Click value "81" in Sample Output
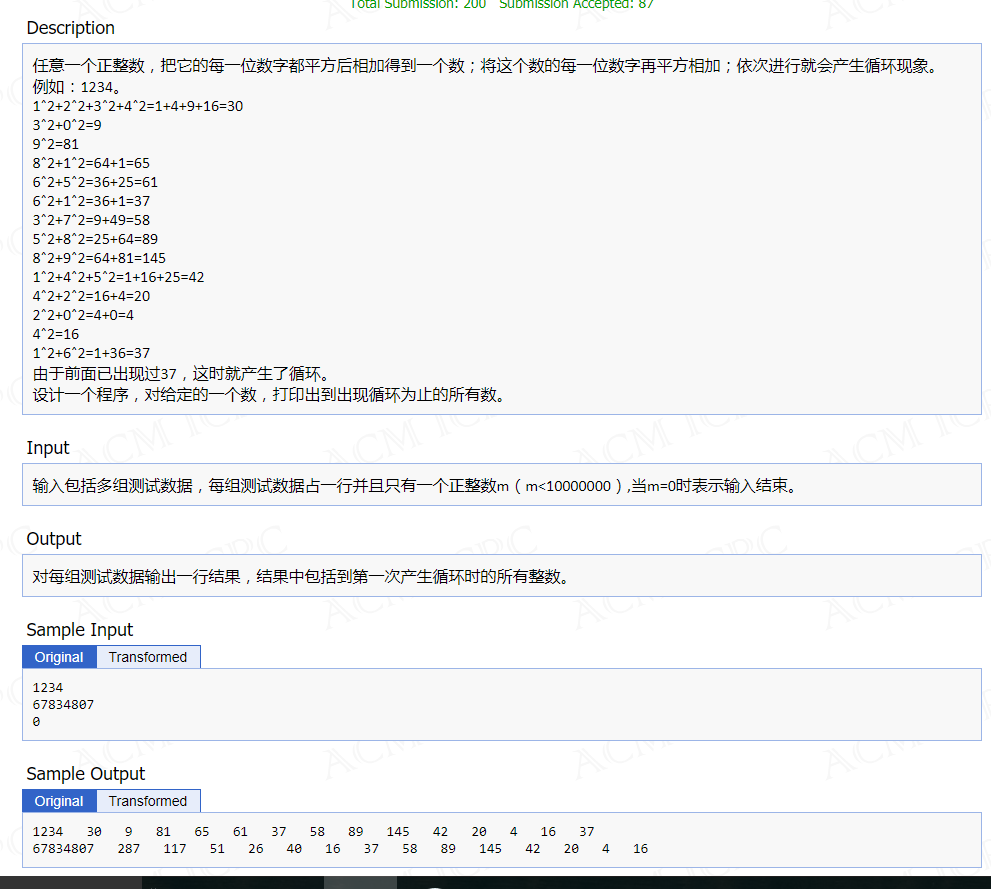The width and height of the screenshot is (991, 889). click(164, 832)
